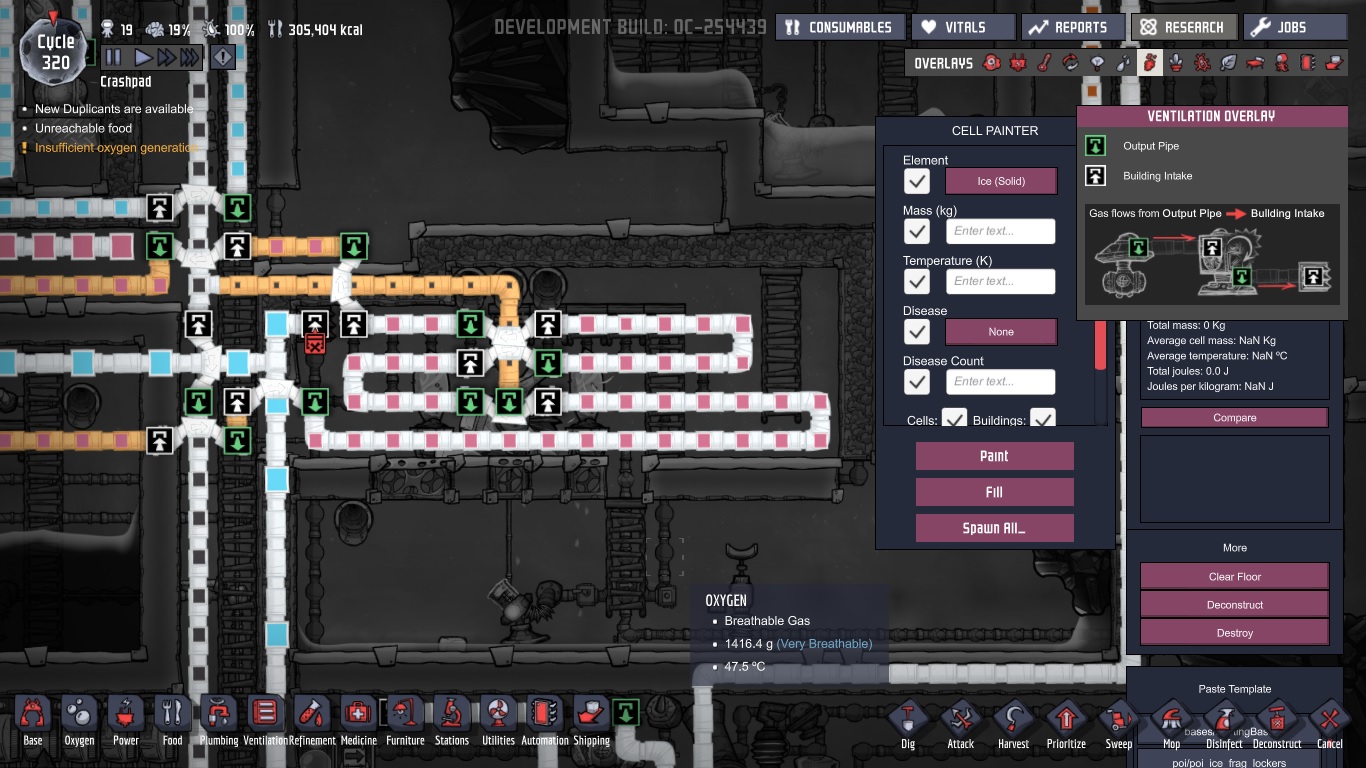Click the Clear Floor button
Image resolution: width=1366 pixels, height=768 pixels.
(x=1235, y=577)
